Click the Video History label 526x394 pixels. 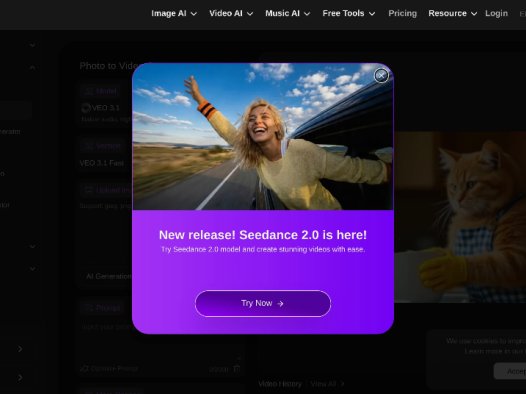280,384
